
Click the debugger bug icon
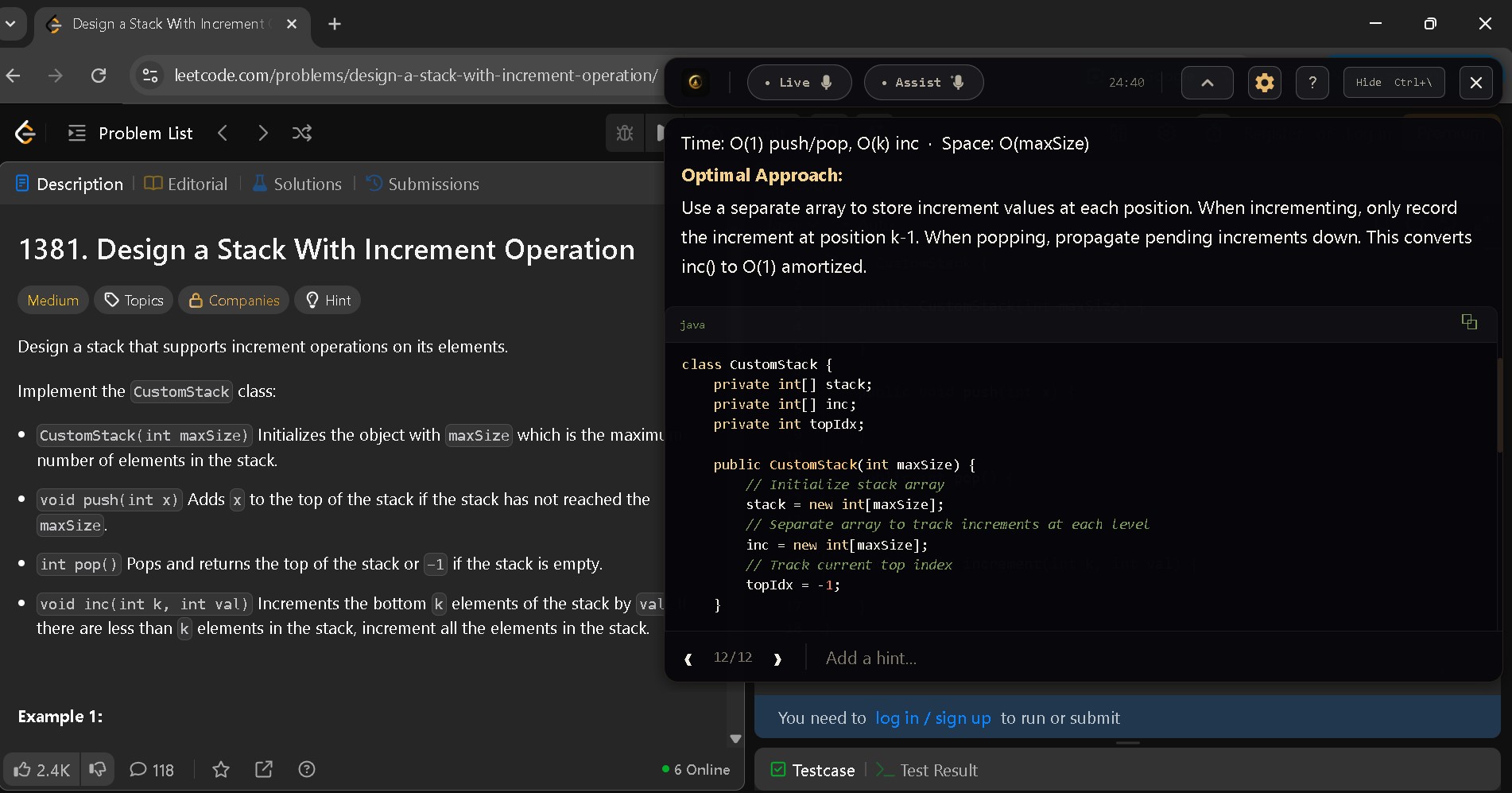(625, 133)
